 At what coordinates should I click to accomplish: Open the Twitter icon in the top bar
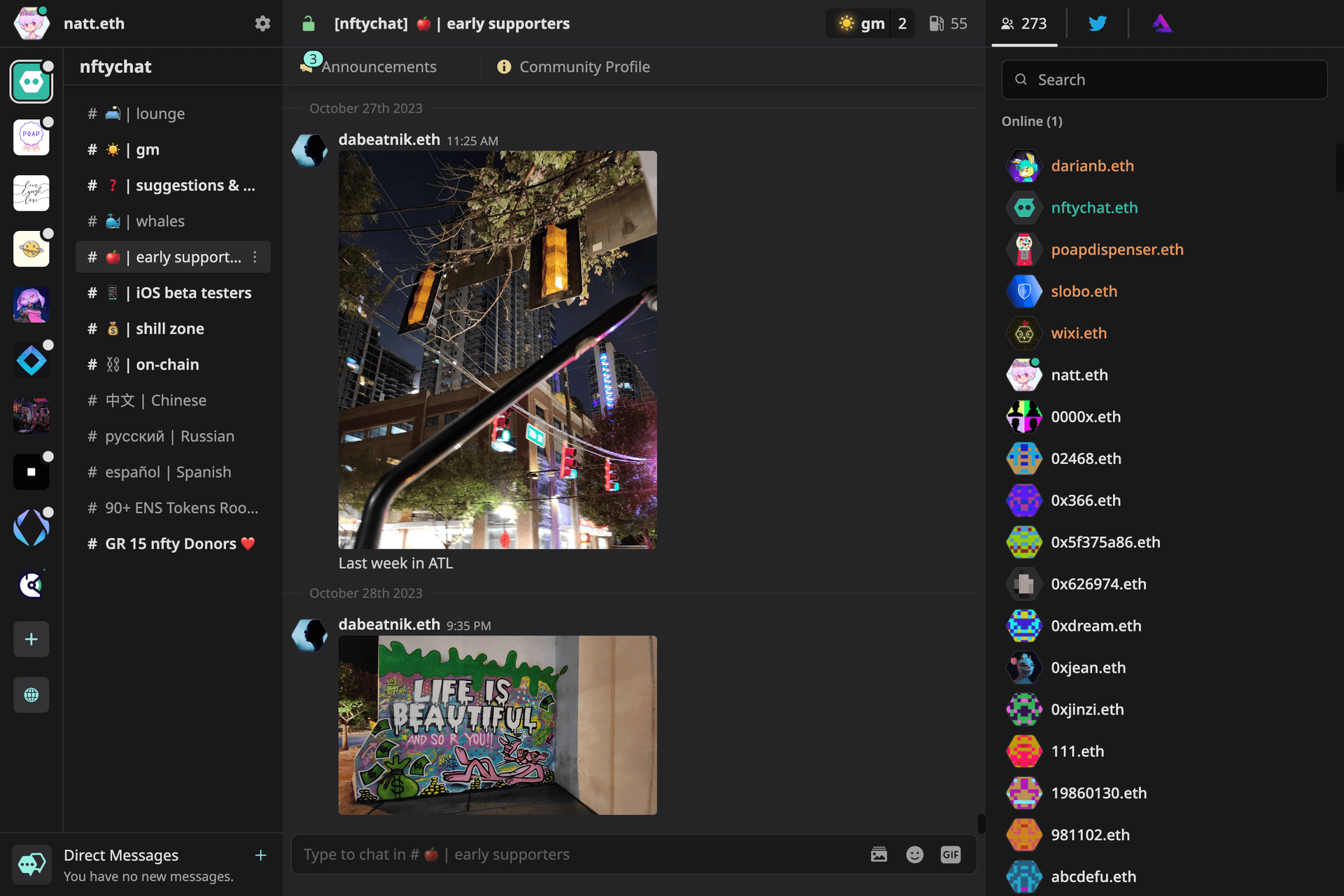click(1097, 23)
